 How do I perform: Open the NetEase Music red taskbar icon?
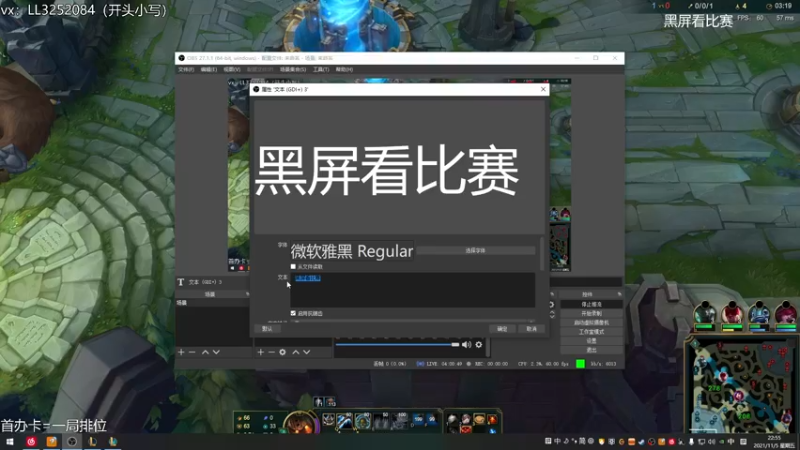point(31,442)
